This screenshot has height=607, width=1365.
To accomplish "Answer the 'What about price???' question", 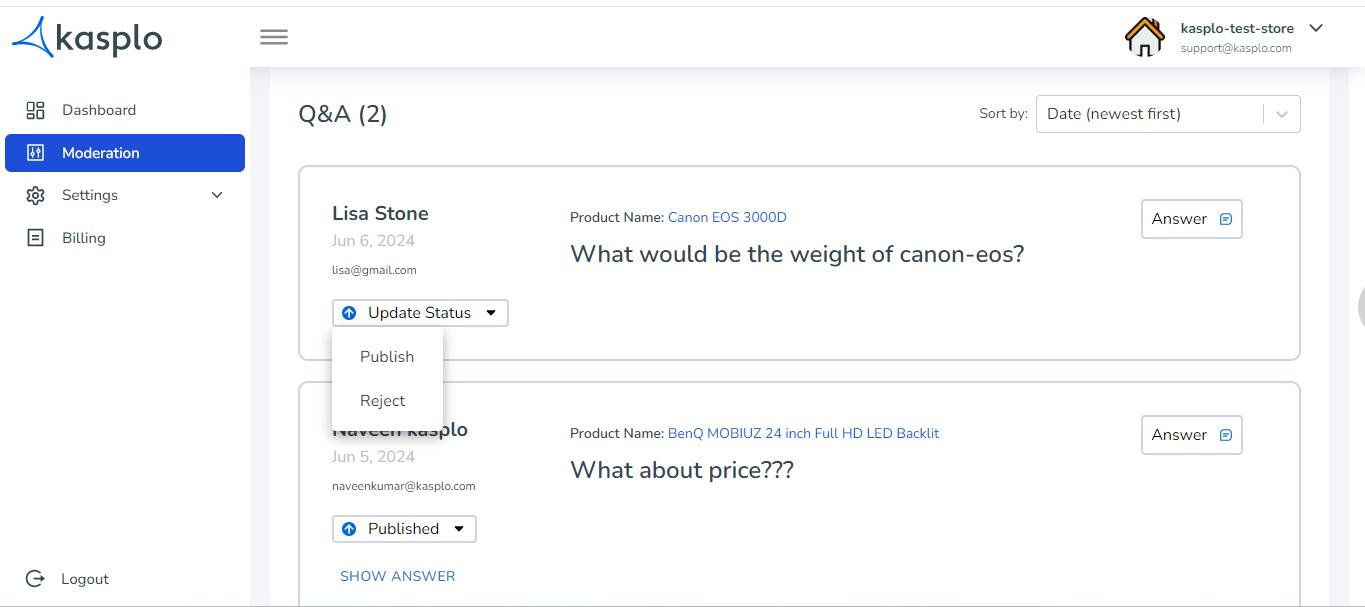I will pos(1192,435).
